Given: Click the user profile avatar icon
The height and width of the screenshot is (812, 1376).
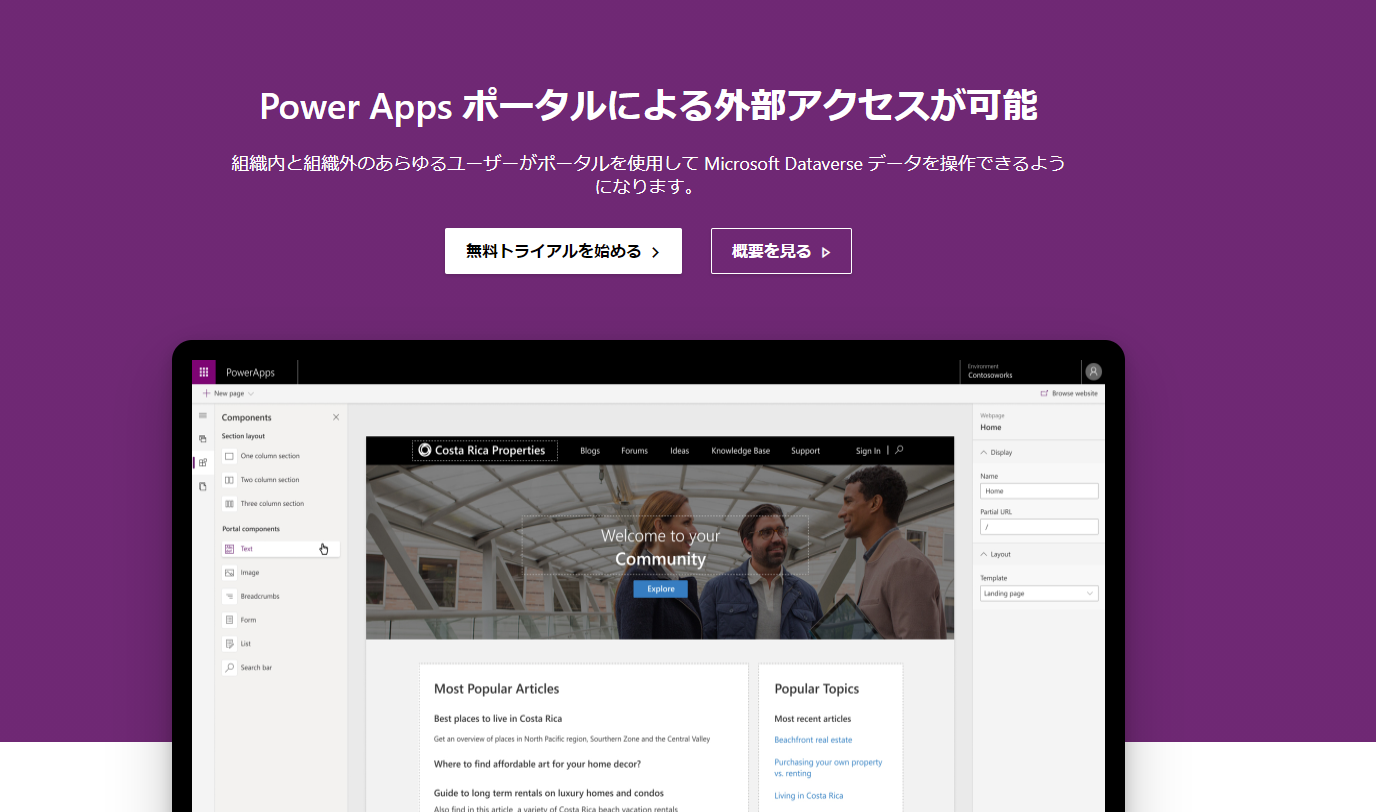Looking at the screenshot, I should coord(1093,372).
